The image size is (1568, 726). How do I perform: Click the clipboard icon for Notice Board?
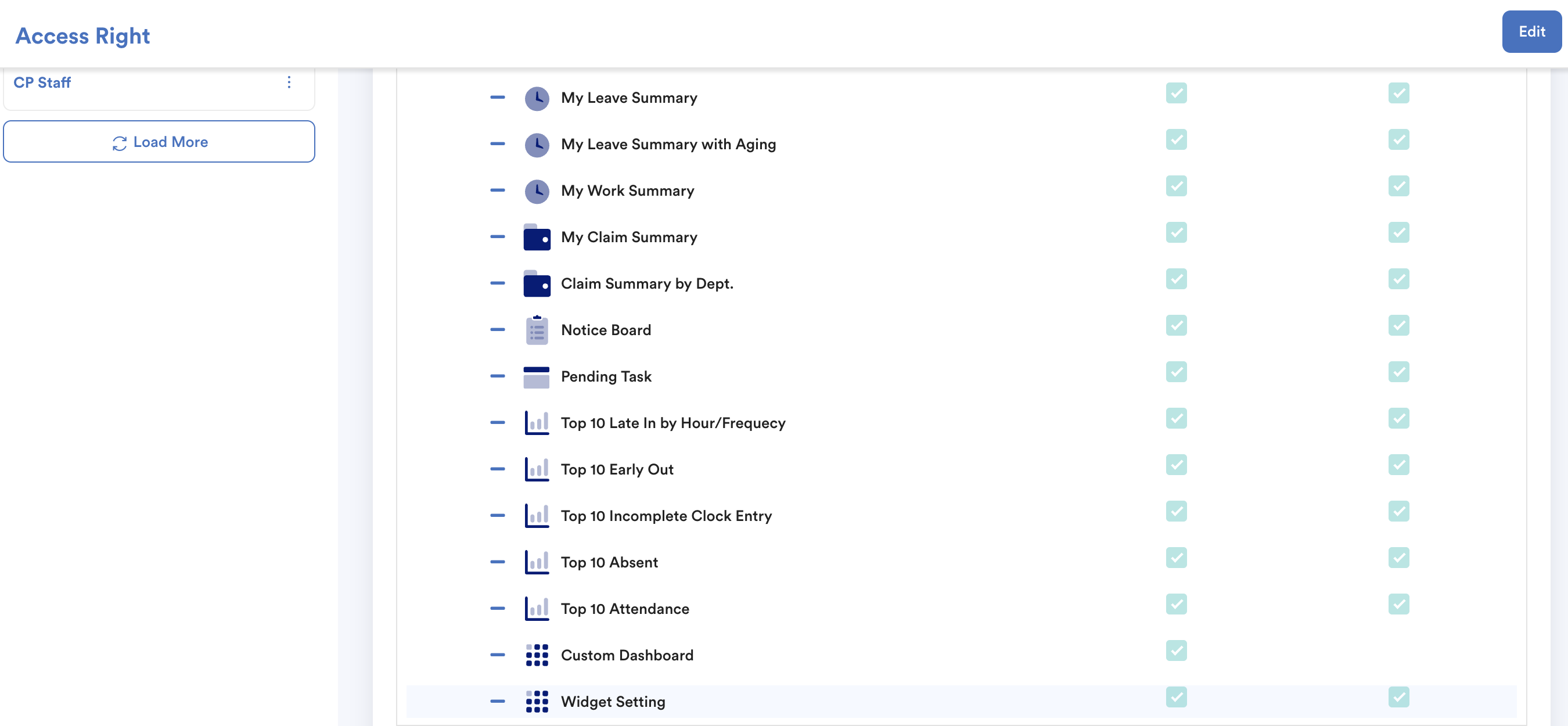tap(536, 330)
